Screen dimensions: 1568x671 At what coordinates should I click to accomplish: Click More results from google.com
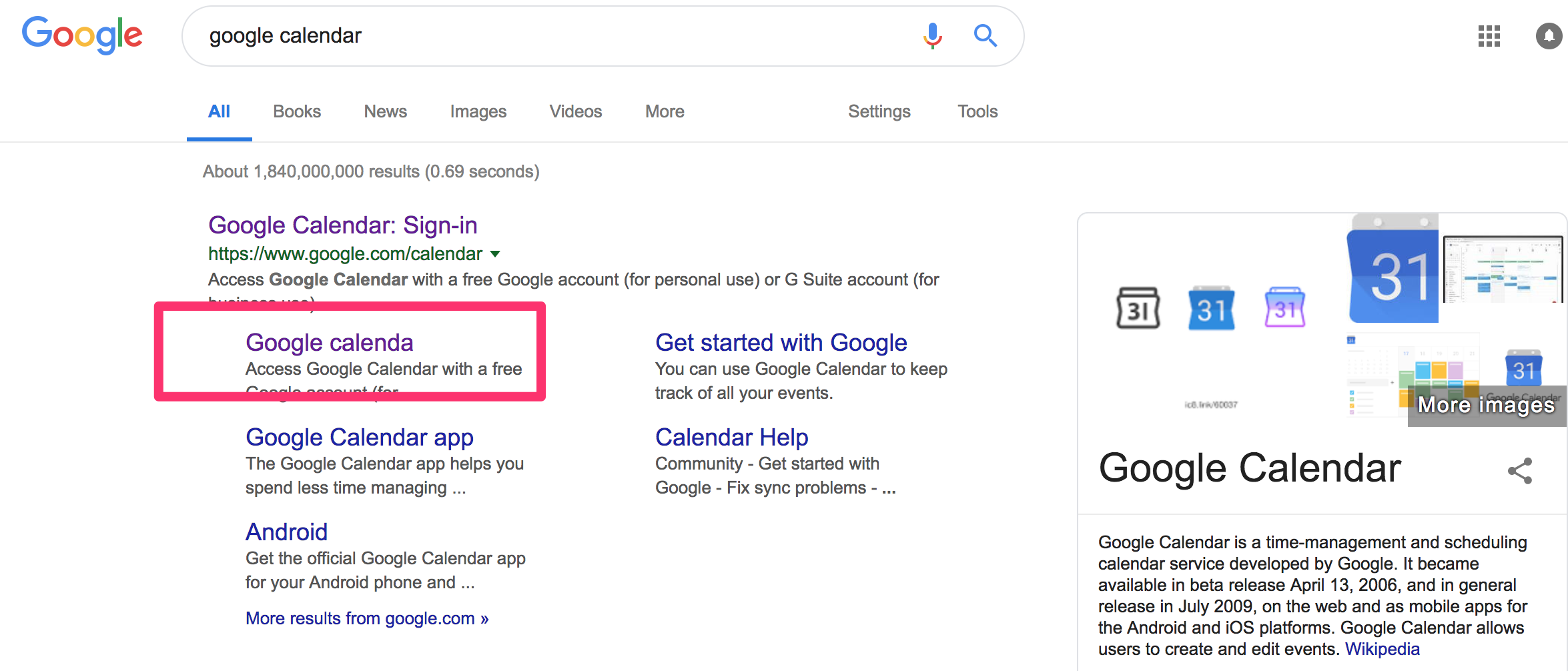367,618
